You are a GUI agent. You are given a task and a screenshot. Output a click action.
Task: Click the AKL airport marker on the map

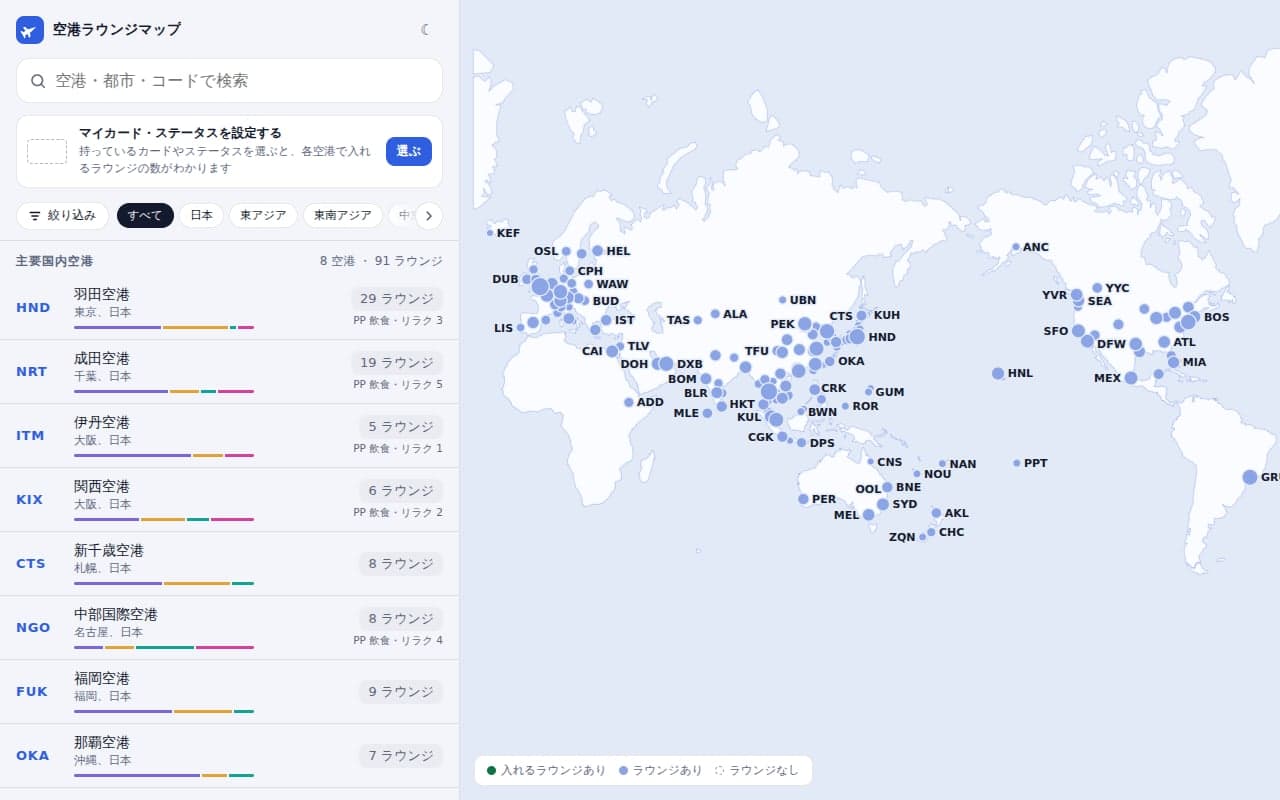click(x=936, y=513)
